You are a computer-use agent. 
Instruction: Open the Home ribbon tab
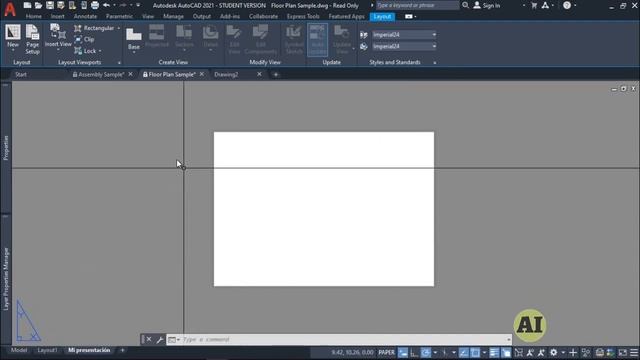[33, 17]
